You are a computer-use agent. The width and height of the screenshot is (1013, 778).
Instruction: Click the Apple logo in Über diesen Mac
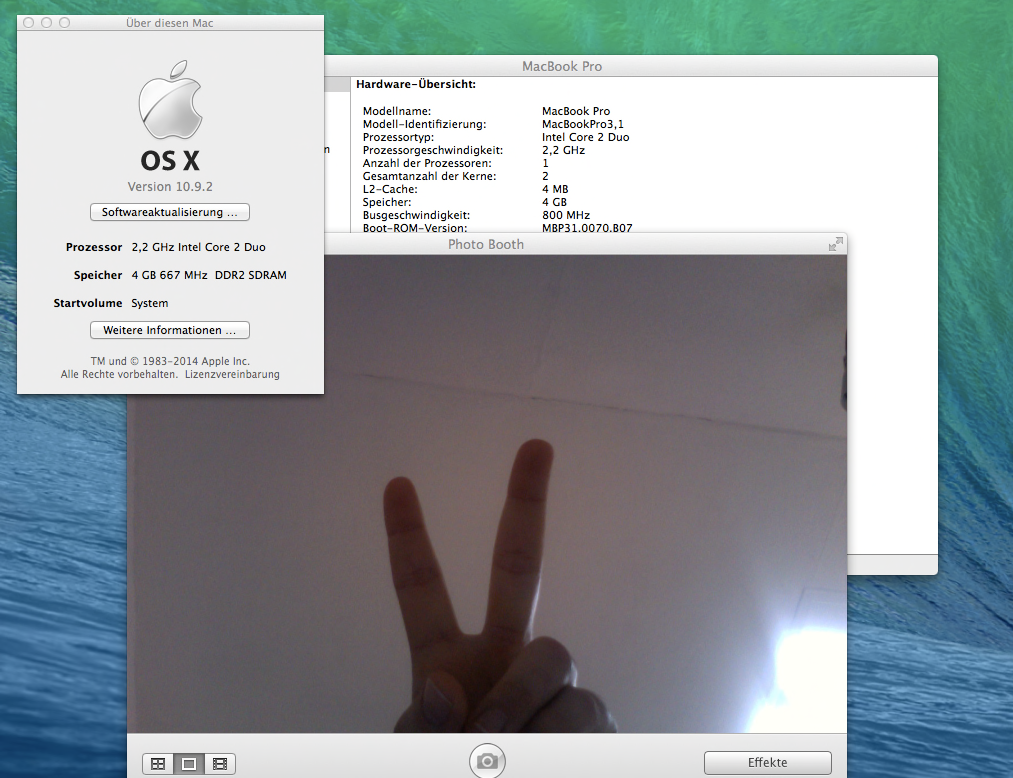click(170, 100)
